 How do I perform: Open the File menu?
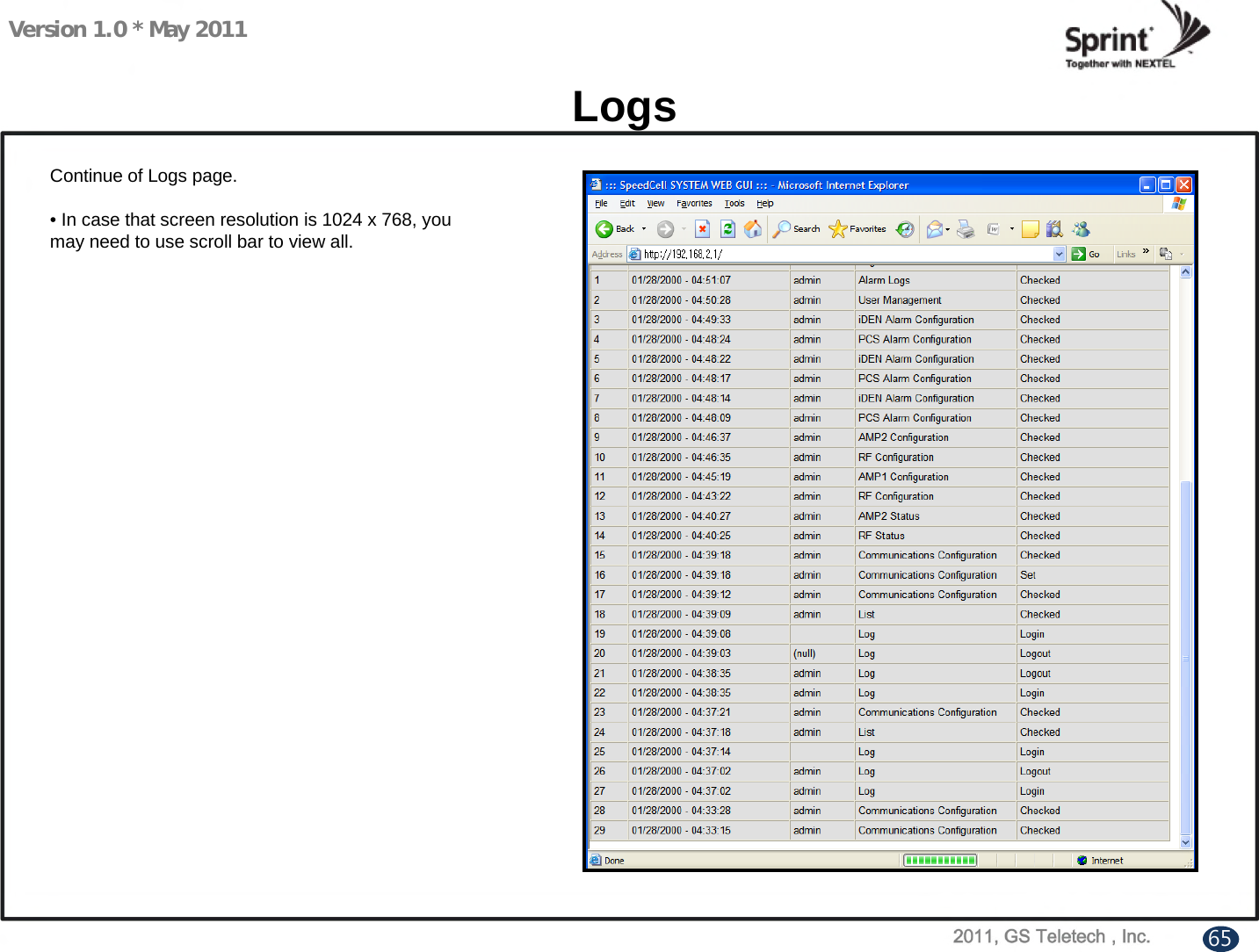pyautogui.click(x=601, y=204)
